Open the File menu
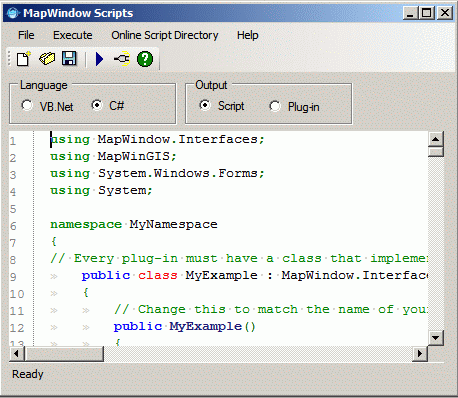This screenshot has height=398, width=458. [x=26, y=35]
